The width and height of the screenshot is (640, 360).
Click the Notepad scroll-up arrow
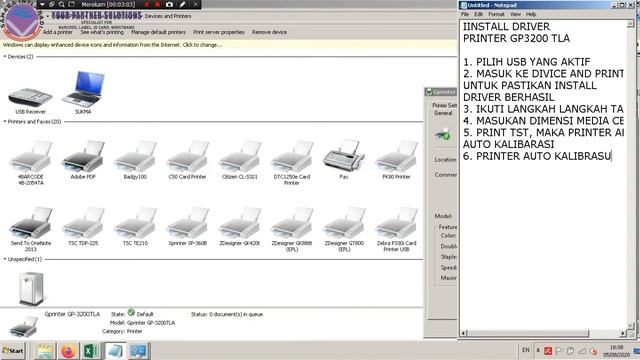(630, 23)
